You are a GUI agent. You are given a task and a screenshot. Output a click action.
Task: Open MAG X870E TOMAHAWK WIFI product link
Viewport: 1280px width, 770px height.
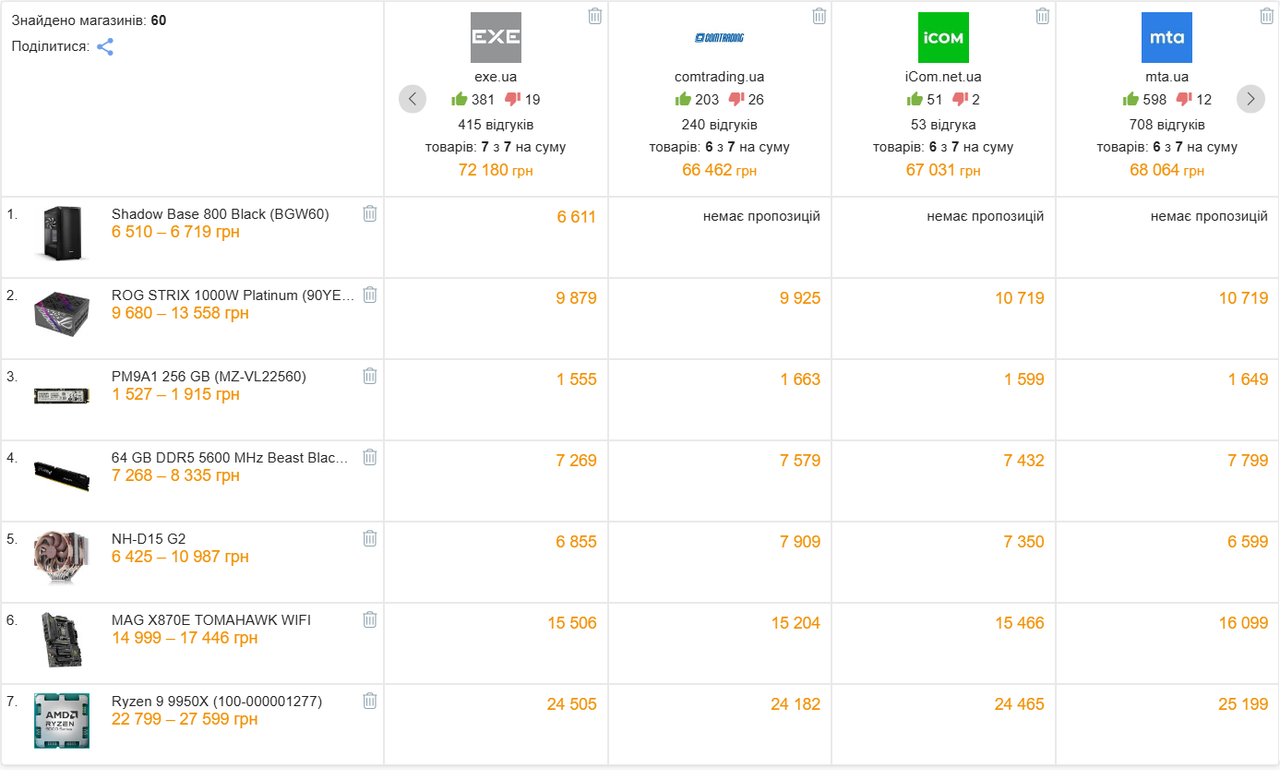coord(211,620)
